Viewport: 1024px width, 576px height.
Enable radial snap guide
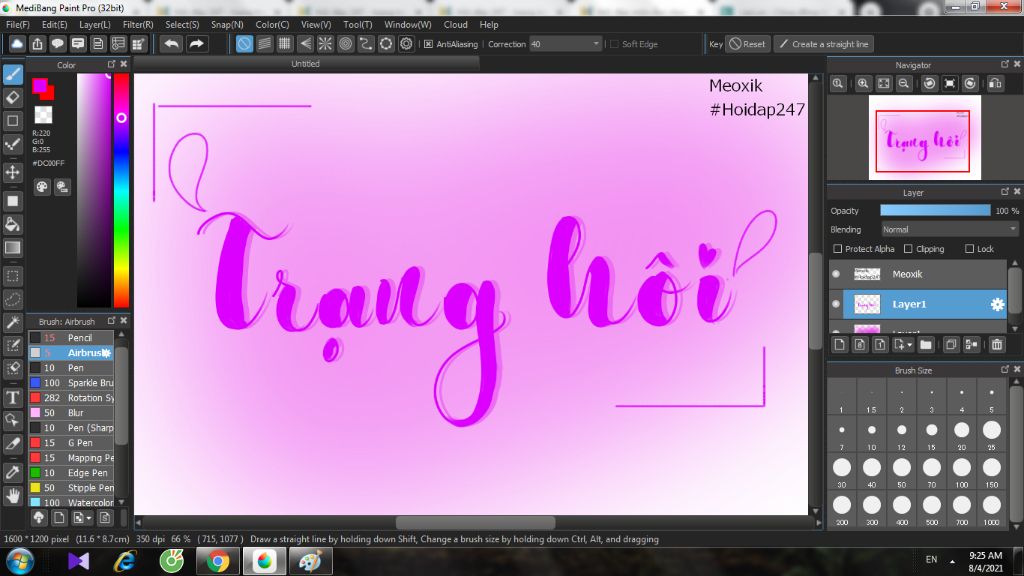[x=325, y=44]
